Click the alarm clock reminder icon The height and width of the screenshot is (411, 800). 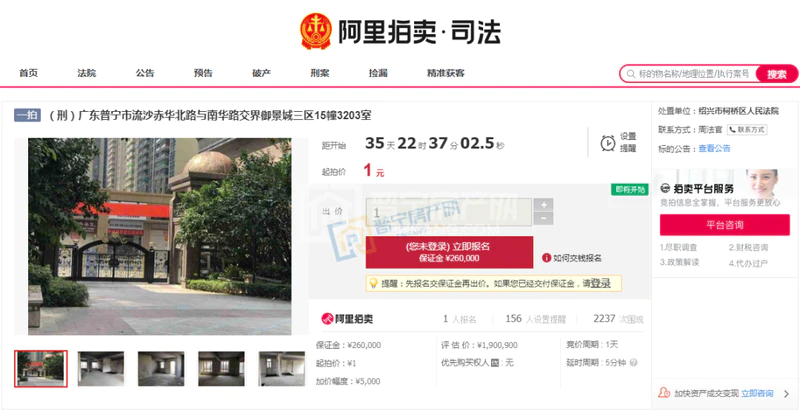(x=608, y=143)
